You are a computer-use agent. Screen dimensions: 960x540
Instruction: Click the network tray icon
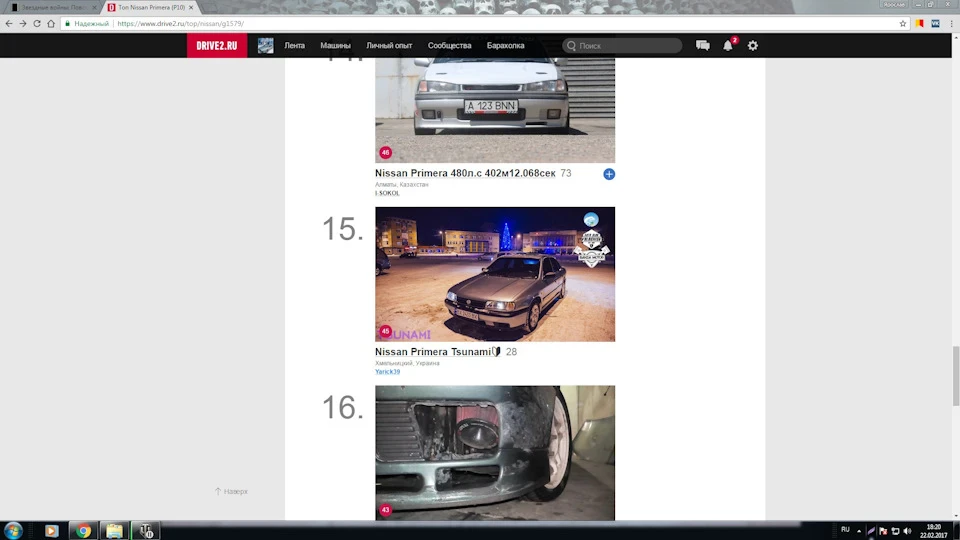pos(895,531)
